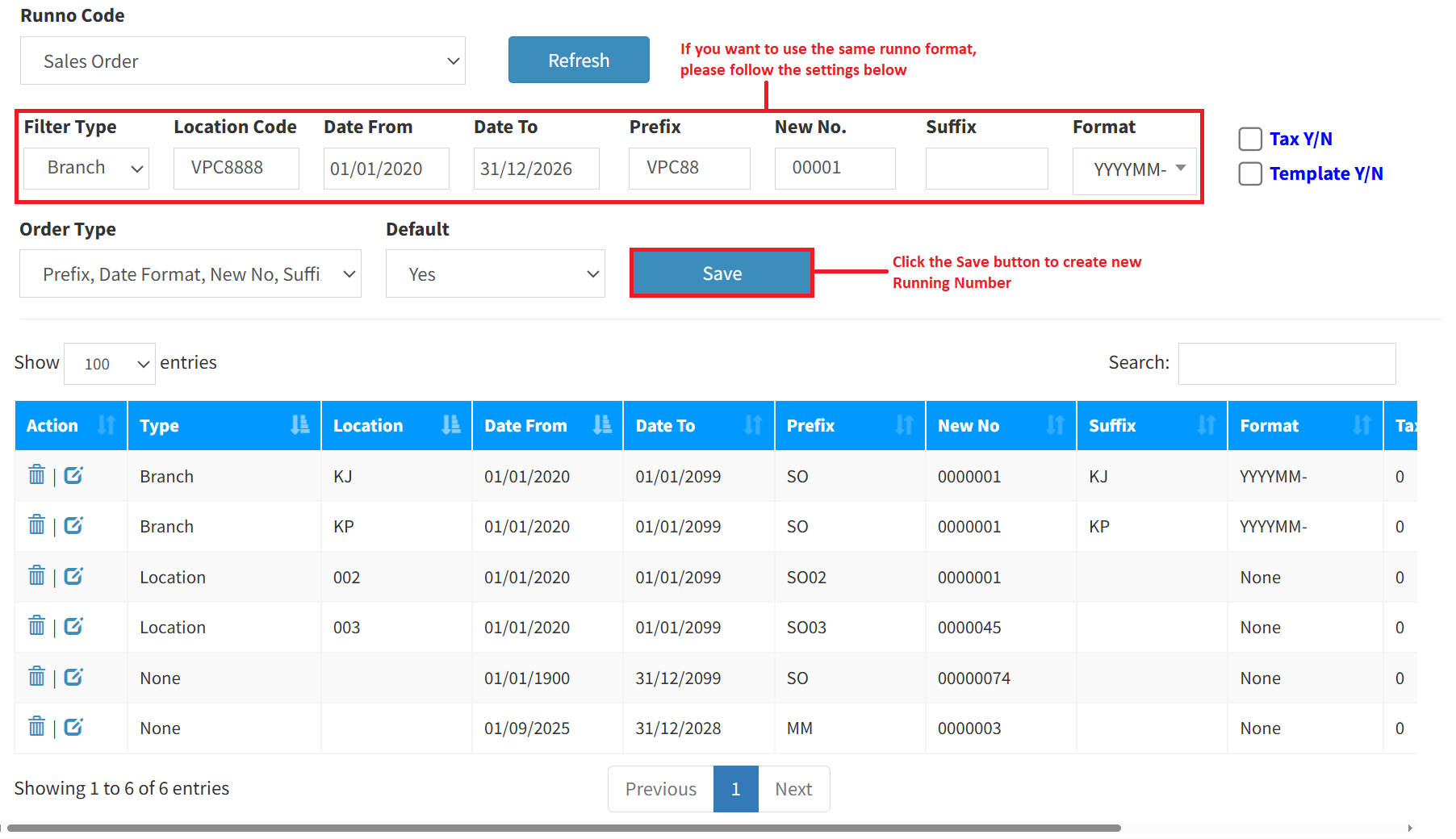Viewport: 1456px width, 839px height.
Task: Click trash icon for Location 002 row
Action: [36, 576]
